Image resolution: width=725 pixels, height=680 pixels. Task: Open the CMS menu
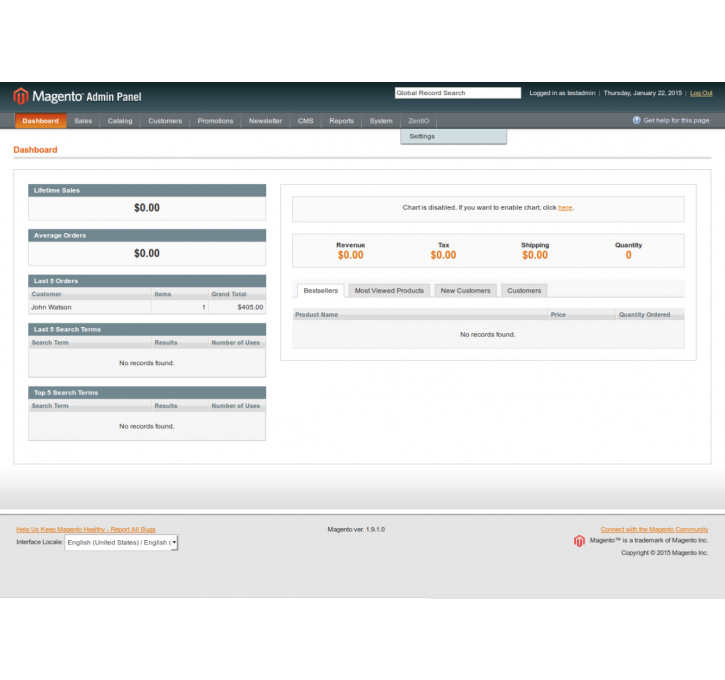306,121
